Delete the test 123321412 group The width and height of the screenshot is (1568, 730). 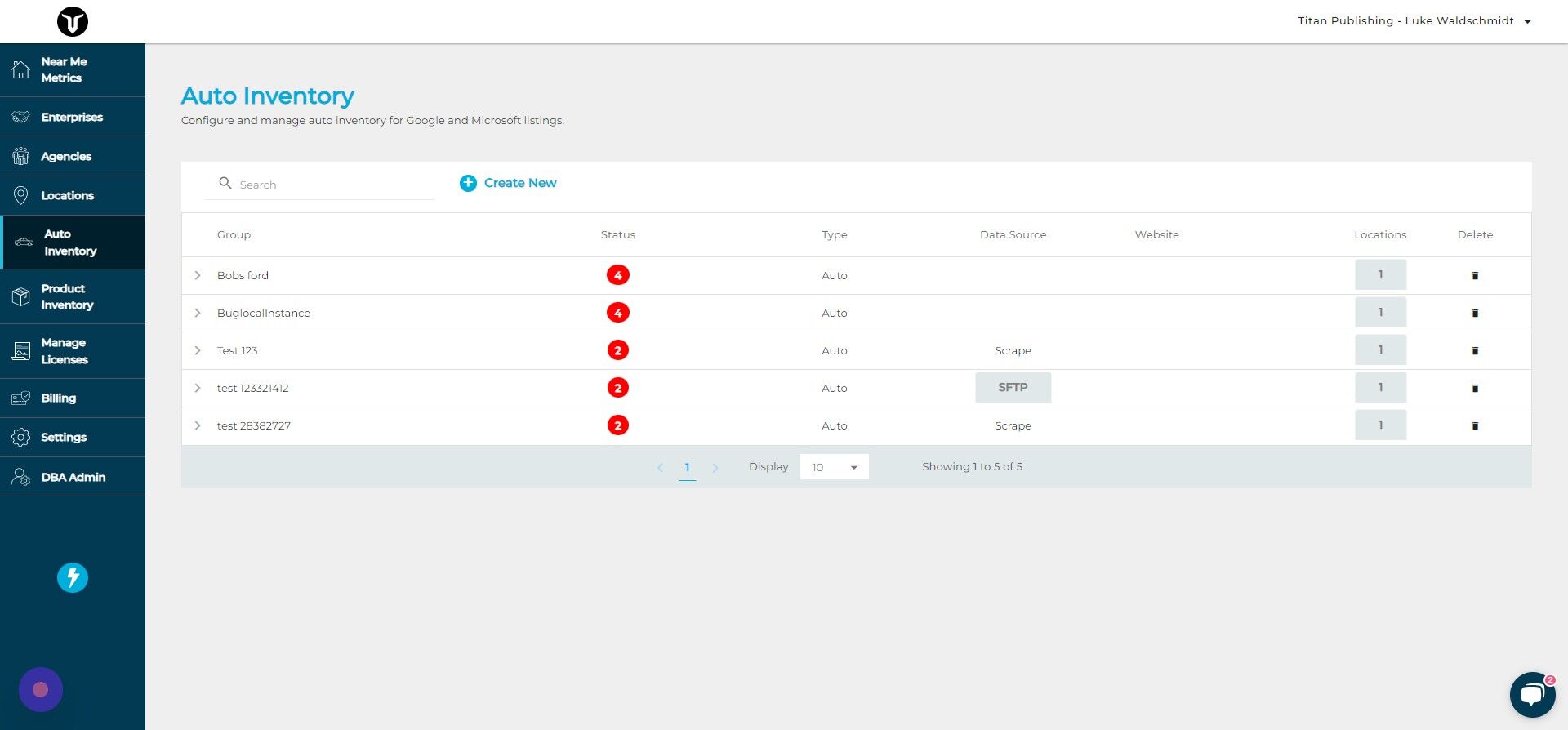pos(1475,389)
